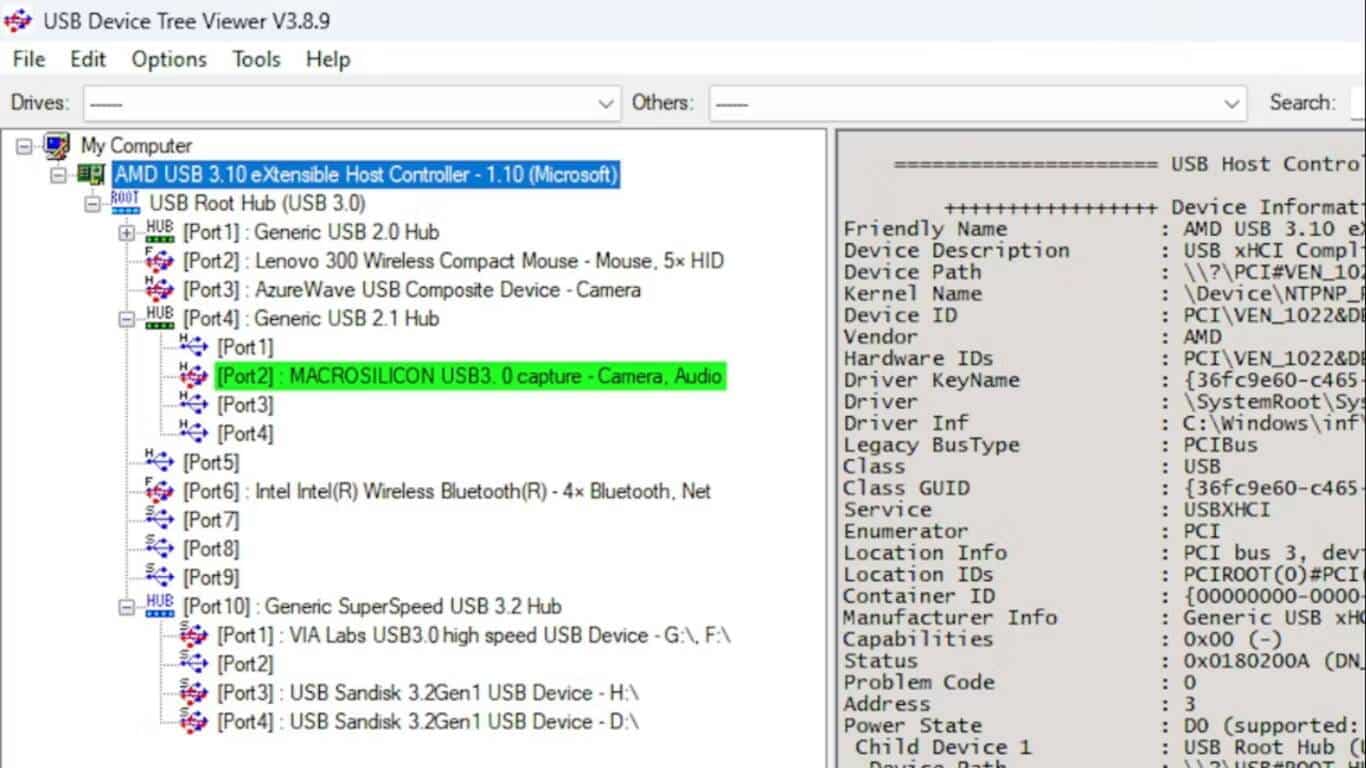Open the Drives dropdown
The width and height of the screenshot is (1366, 768).
pyautogui.click(x=606, y=103)
